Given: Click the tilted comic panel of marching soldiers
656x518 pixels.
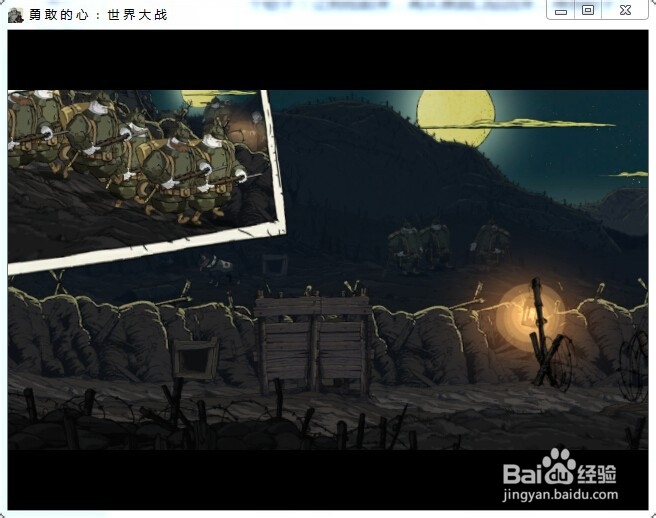Looking at the screenshot, I should pos(142,178).
